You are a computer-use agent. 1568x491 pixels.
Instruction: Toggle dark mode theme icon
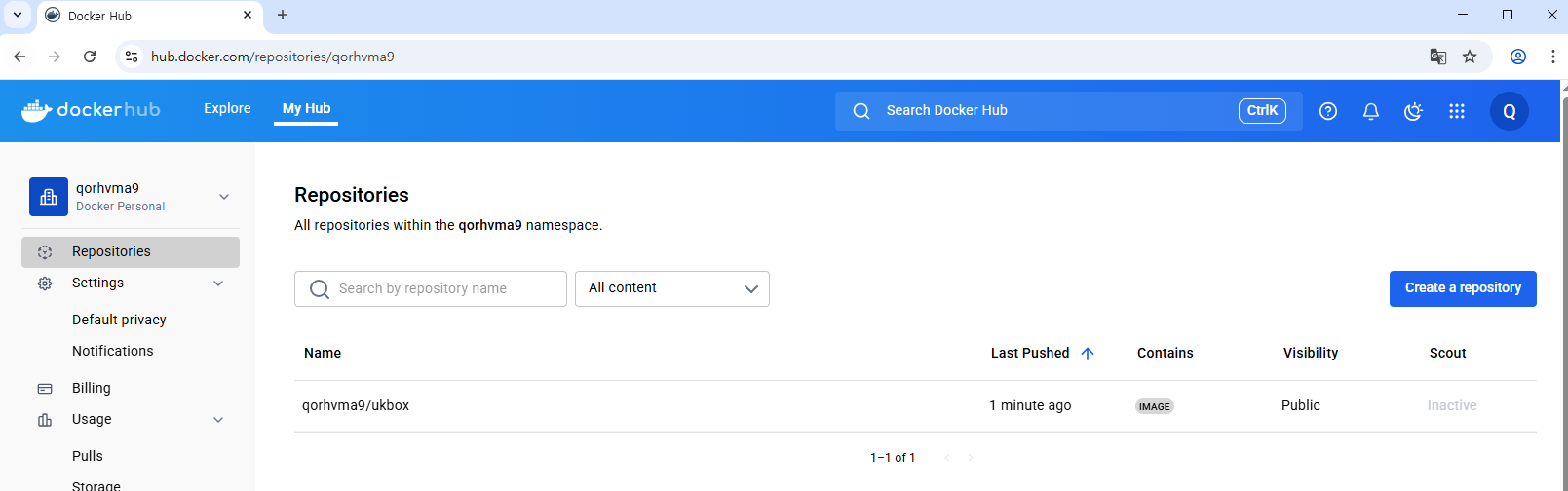(x=1413, y=111)
